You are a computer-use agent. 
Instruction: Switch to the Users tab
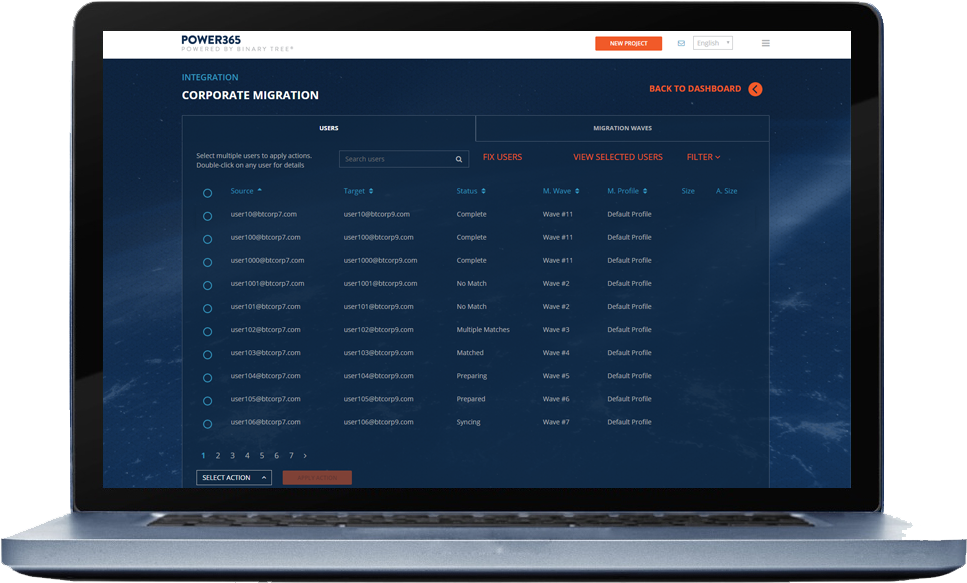[x=329, y=128]
